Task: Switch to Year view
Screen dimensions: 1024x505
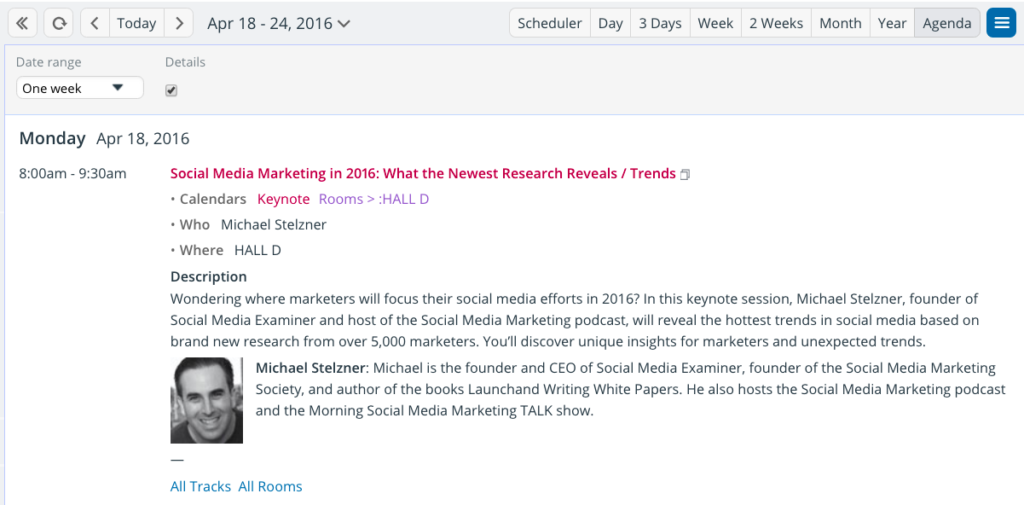Action: pos(891,24)
